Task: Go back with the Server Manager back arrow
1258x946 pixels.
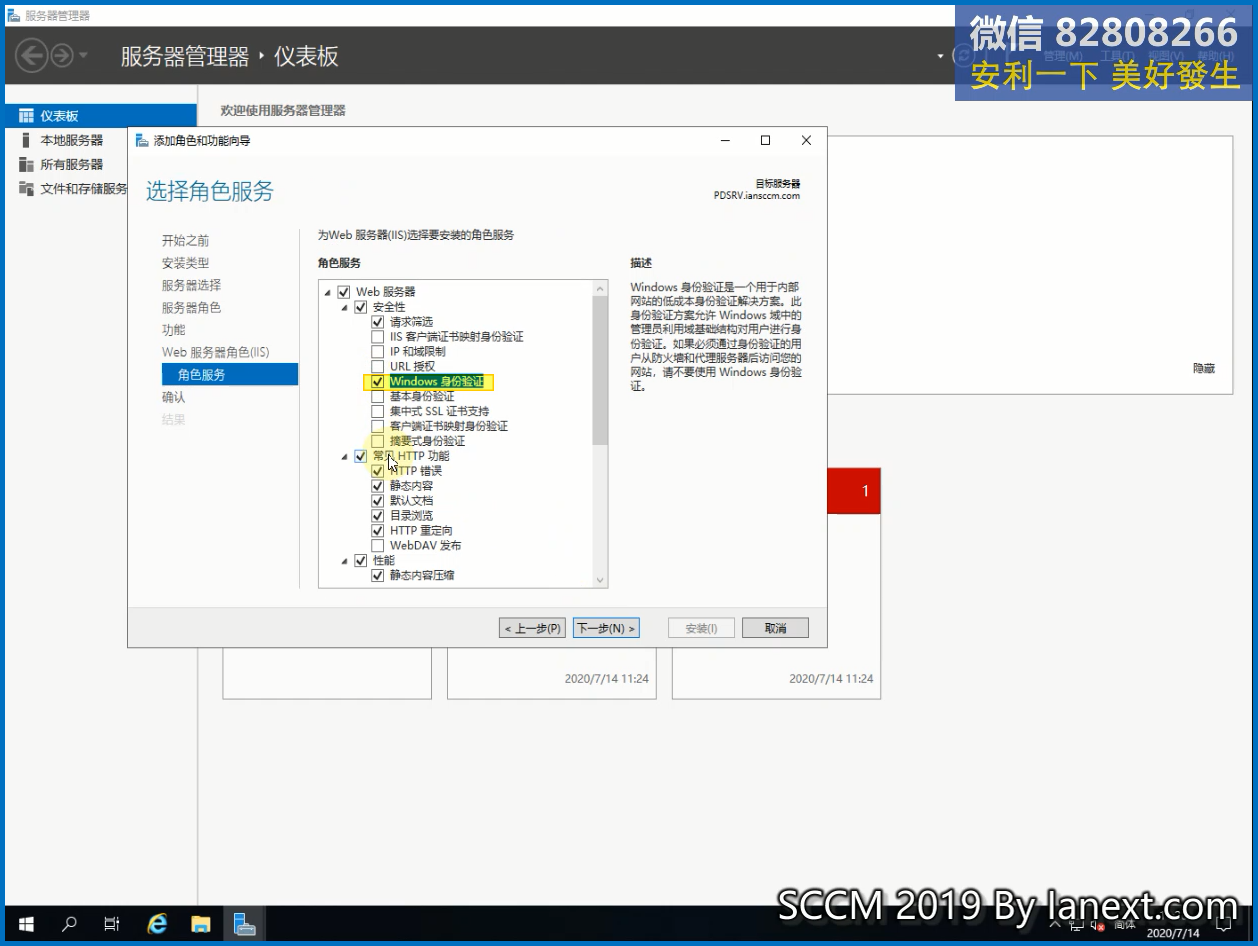Action: (x=31, y=55)
